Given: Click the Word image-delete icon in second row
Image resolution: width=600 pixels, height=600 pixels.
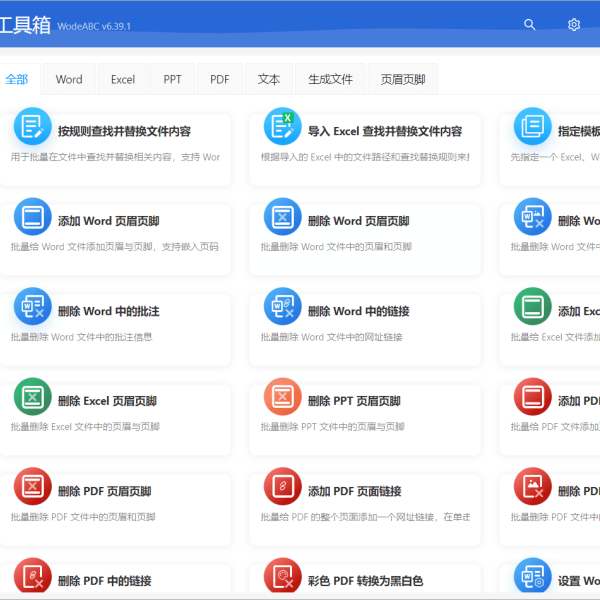Looking at the screenshot, I should [x=532, y=217].
